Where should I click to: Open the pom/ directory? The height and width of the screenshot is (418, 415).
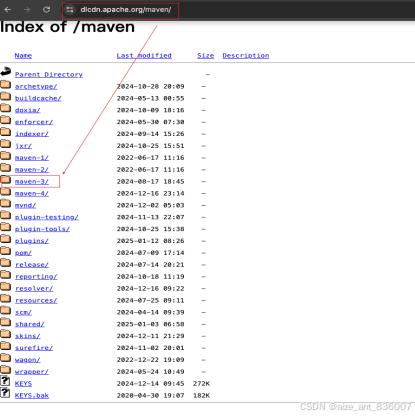23,253
